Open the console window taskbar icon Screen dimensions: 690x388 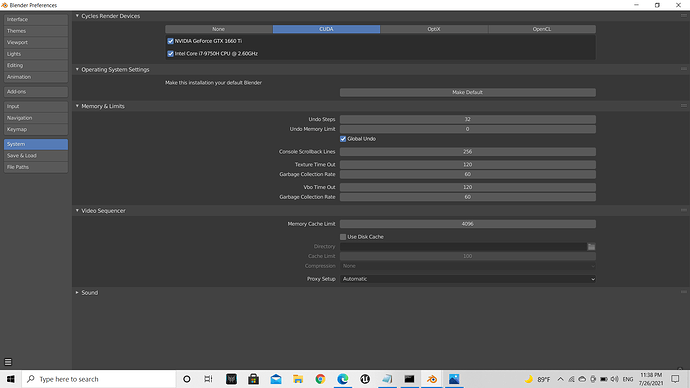click(x=409, y=379)
